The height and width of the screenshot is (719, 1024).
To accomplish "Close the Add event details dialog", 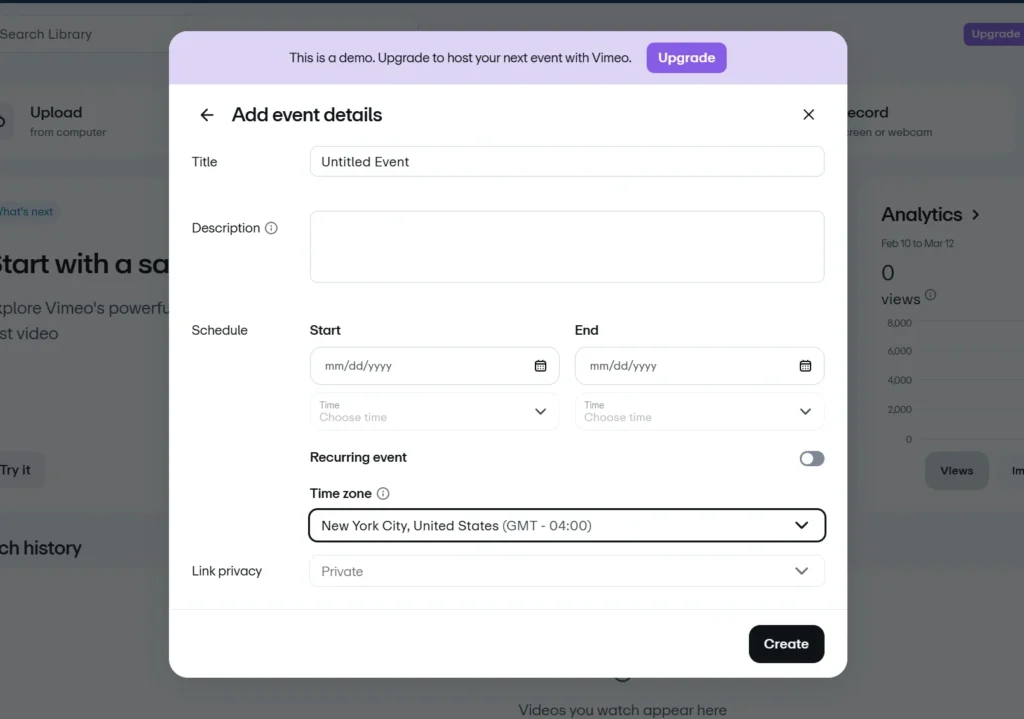I will click(808, 114).
